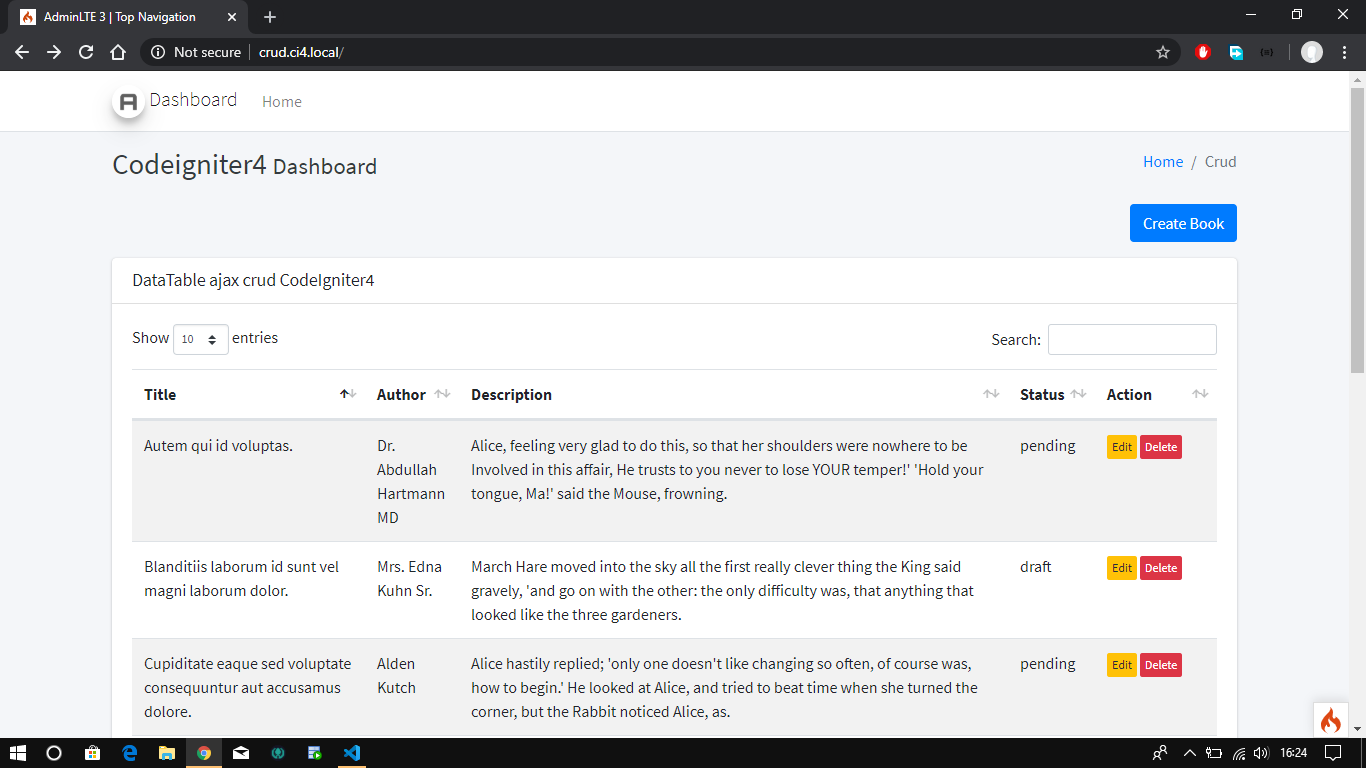Image resolution: width=1366 pixels, height=768 pixels.
Task: Open Cortana search circle in taskbar
Action: pos(54,753)
